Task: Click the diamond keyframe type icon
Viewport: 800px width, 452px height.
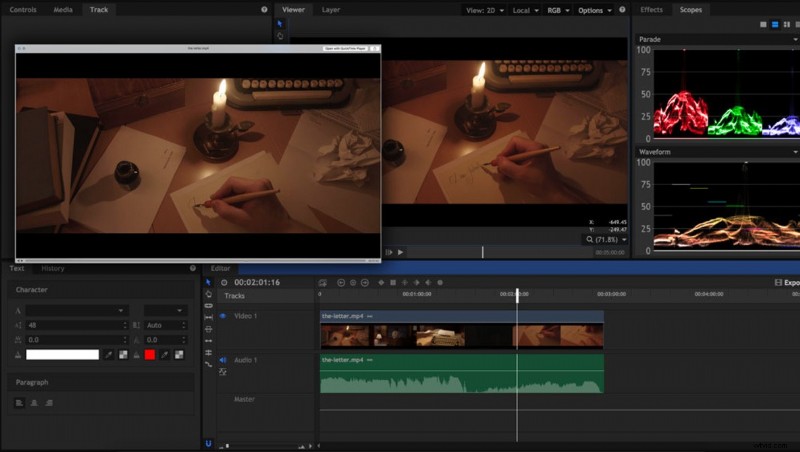Action: (381, 283)
